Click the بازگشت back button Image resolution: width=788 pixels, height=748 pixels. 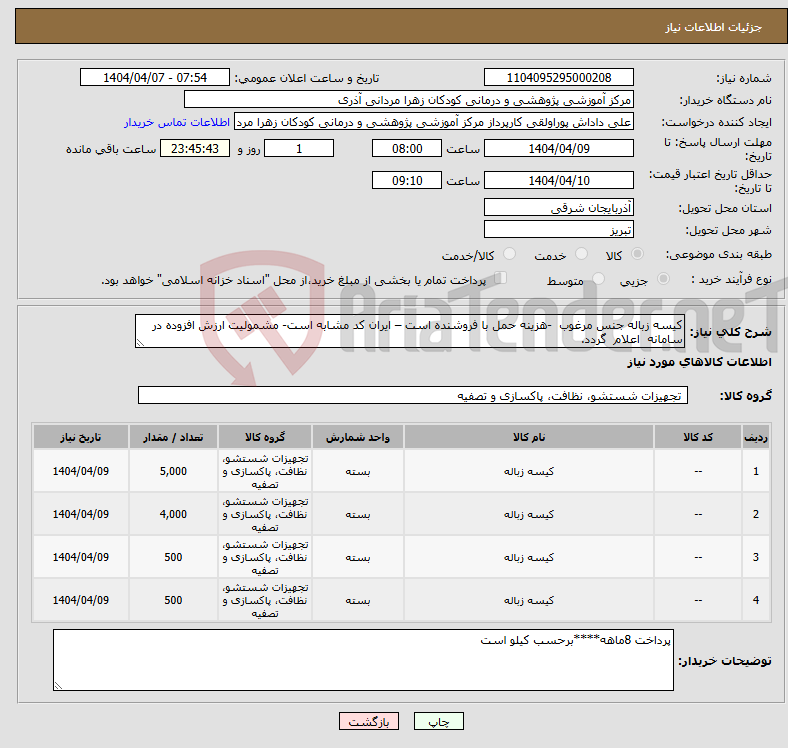pos(369,721)
